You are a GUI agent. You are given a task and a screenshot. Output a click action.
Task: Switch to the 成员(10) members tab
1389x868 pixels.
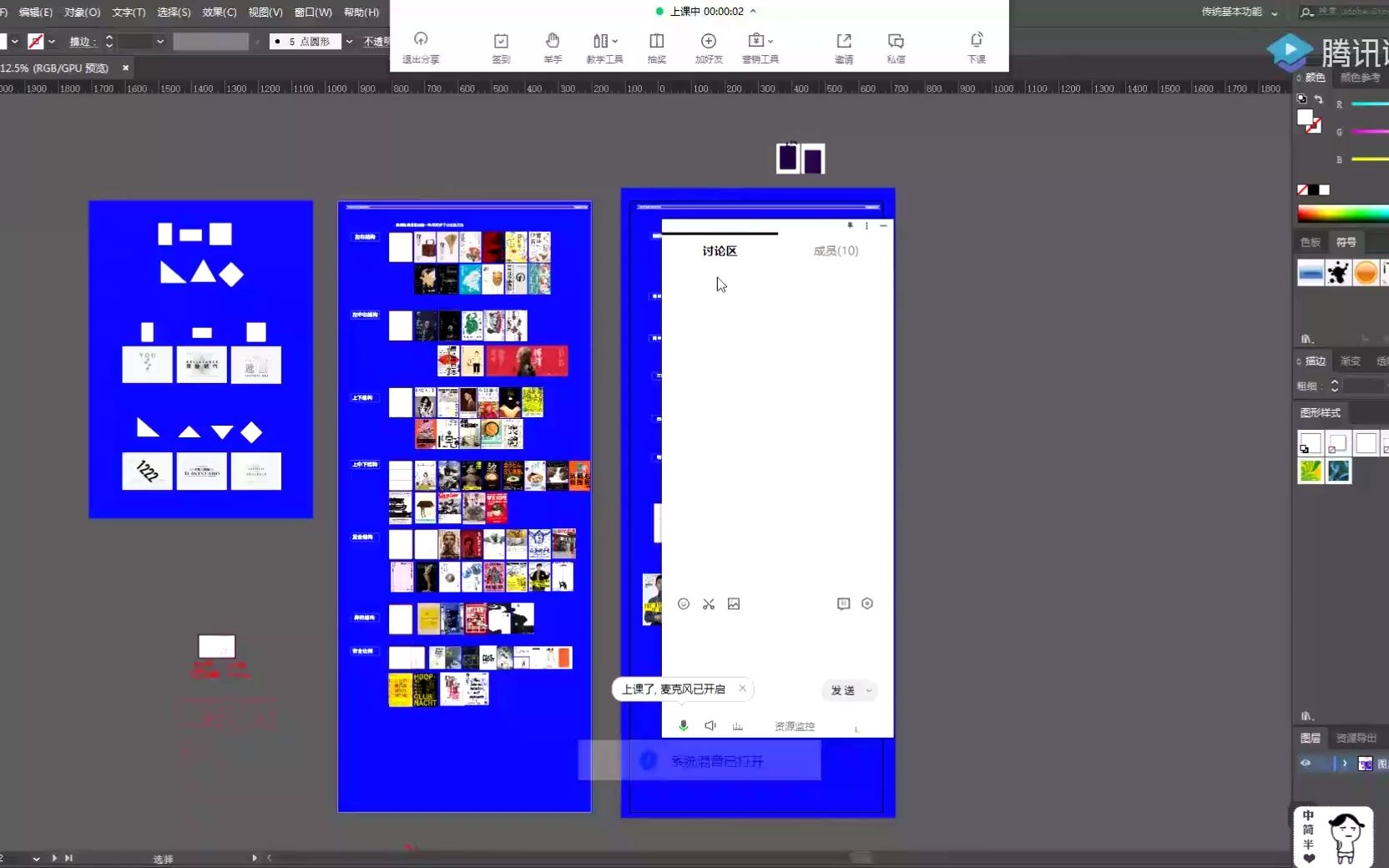pos(836,250)
